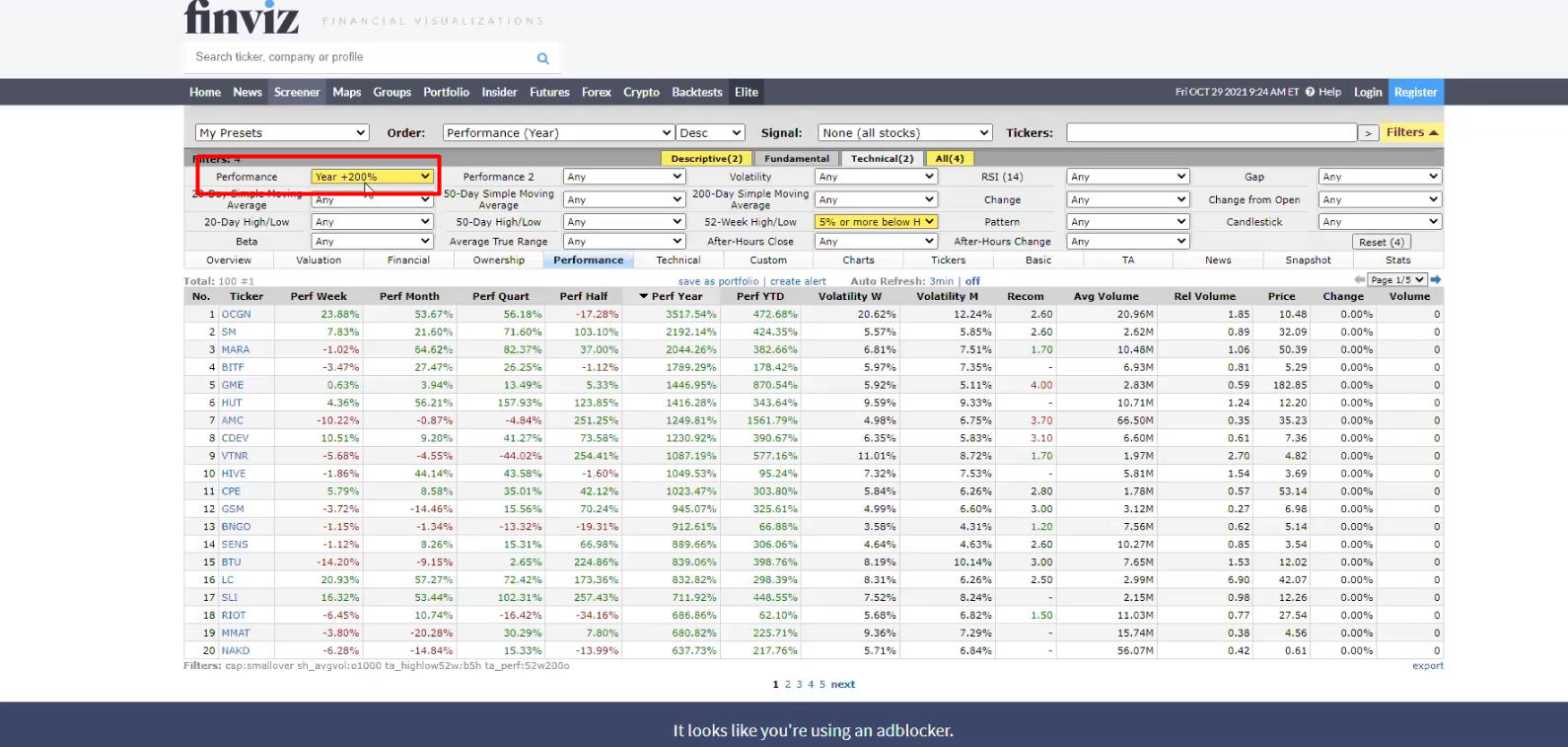The width and height of the screenshot is (1568, 747).
Task: Open the Page 1/5 selector dropdown
Action: [1397, 280]
